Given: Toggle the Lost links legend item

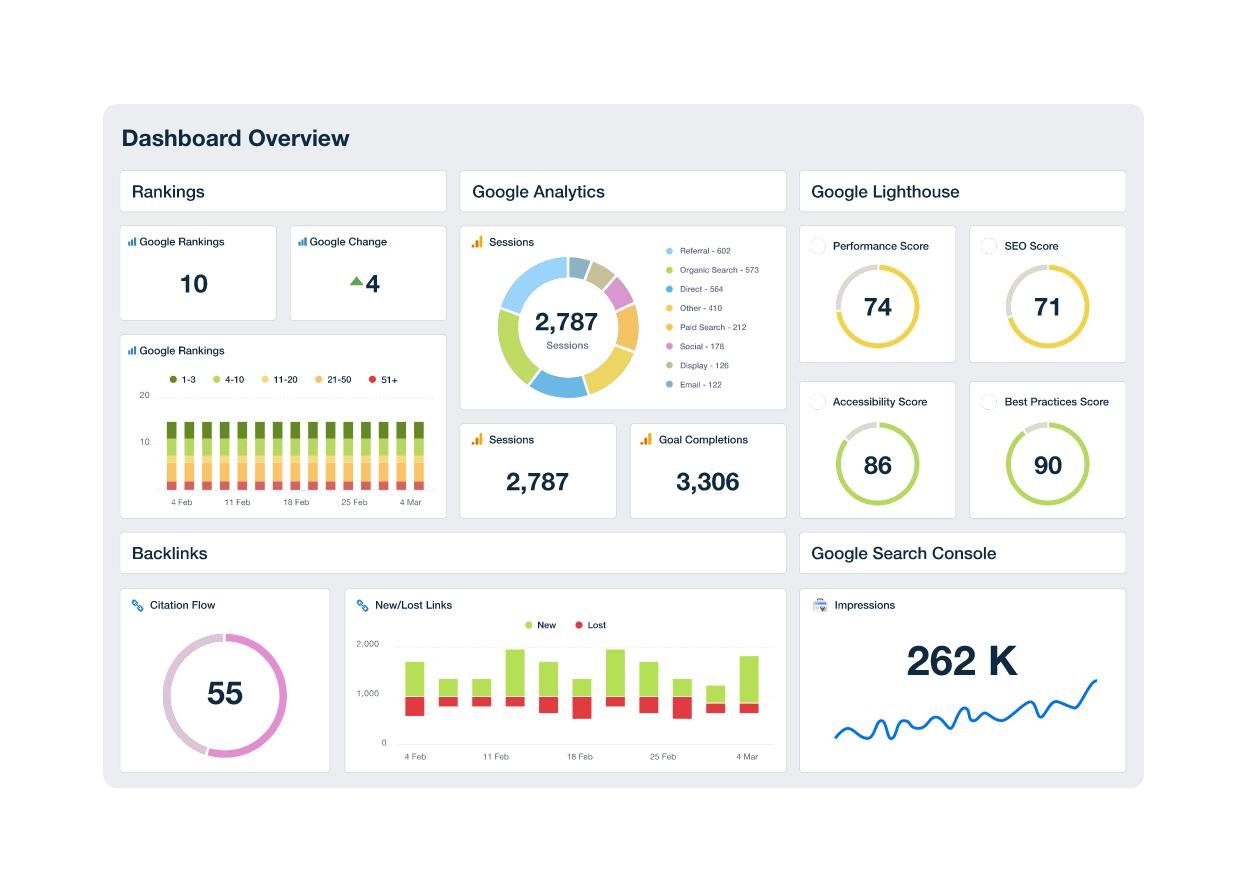Looking at the screenshot, I should coord(590,625).
